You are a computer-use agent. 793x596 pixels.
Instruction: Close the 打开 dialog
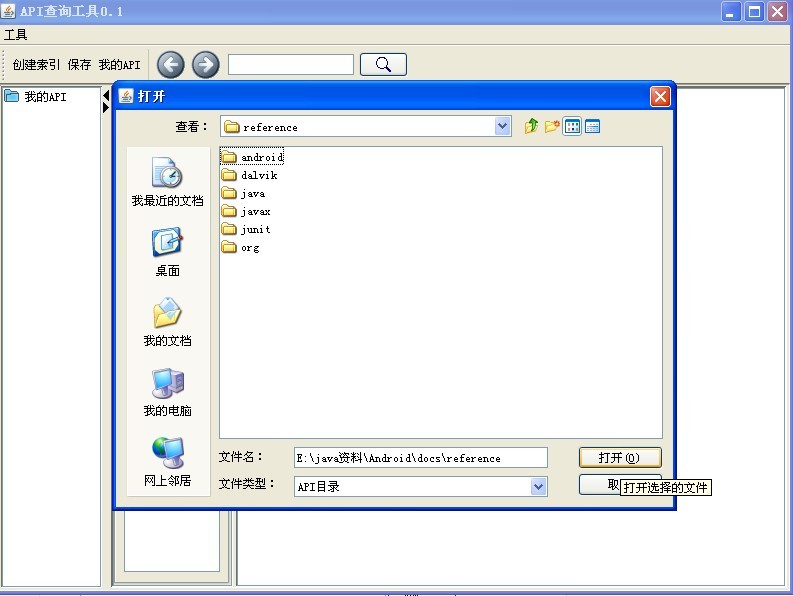pyautogui.click(x=660, y=96)
